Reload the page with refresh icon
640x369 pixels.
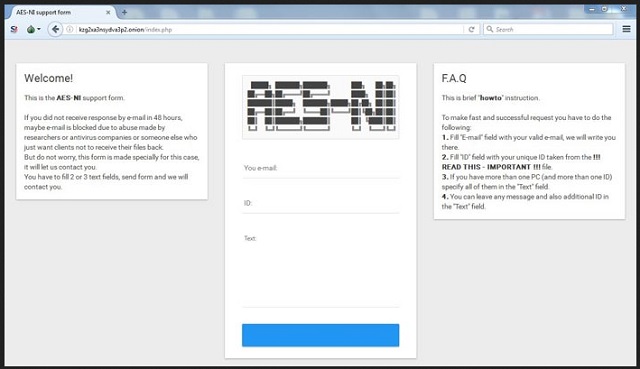(x=471, y=29)
